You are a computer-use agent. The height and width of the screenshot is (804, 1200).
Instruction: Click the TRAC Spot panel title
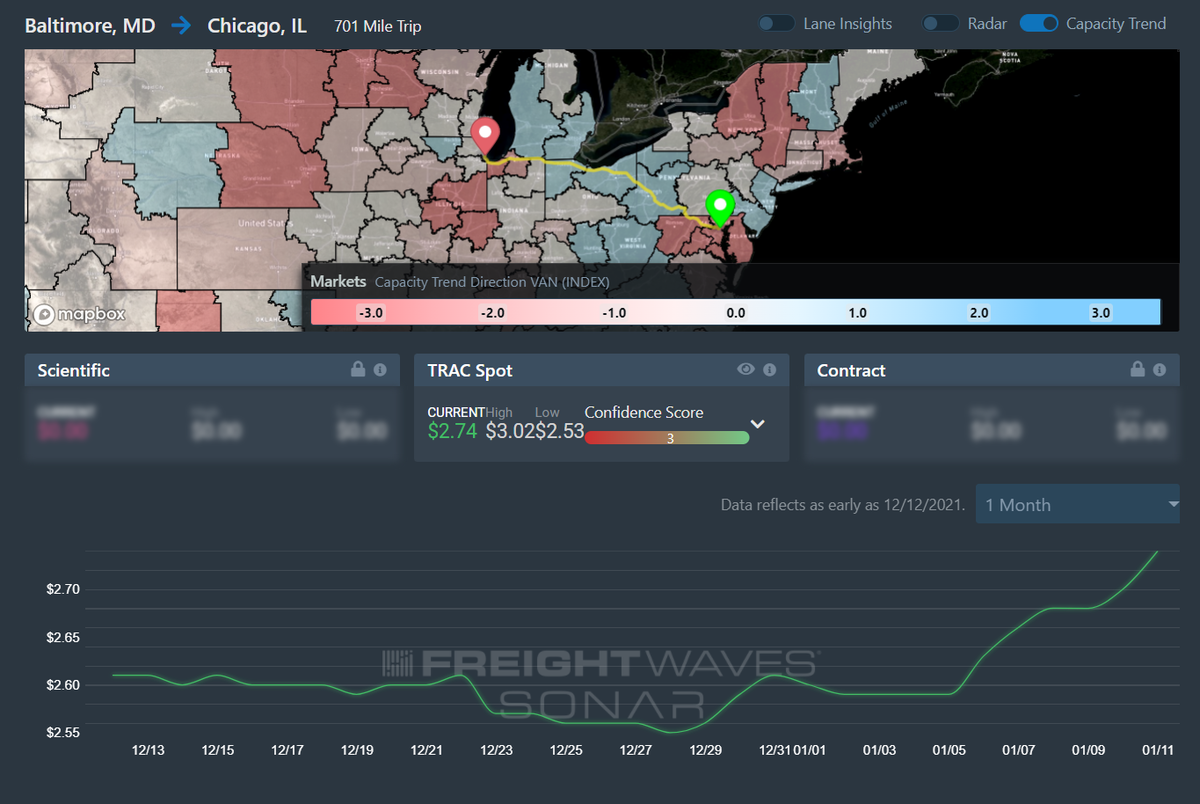470,370
